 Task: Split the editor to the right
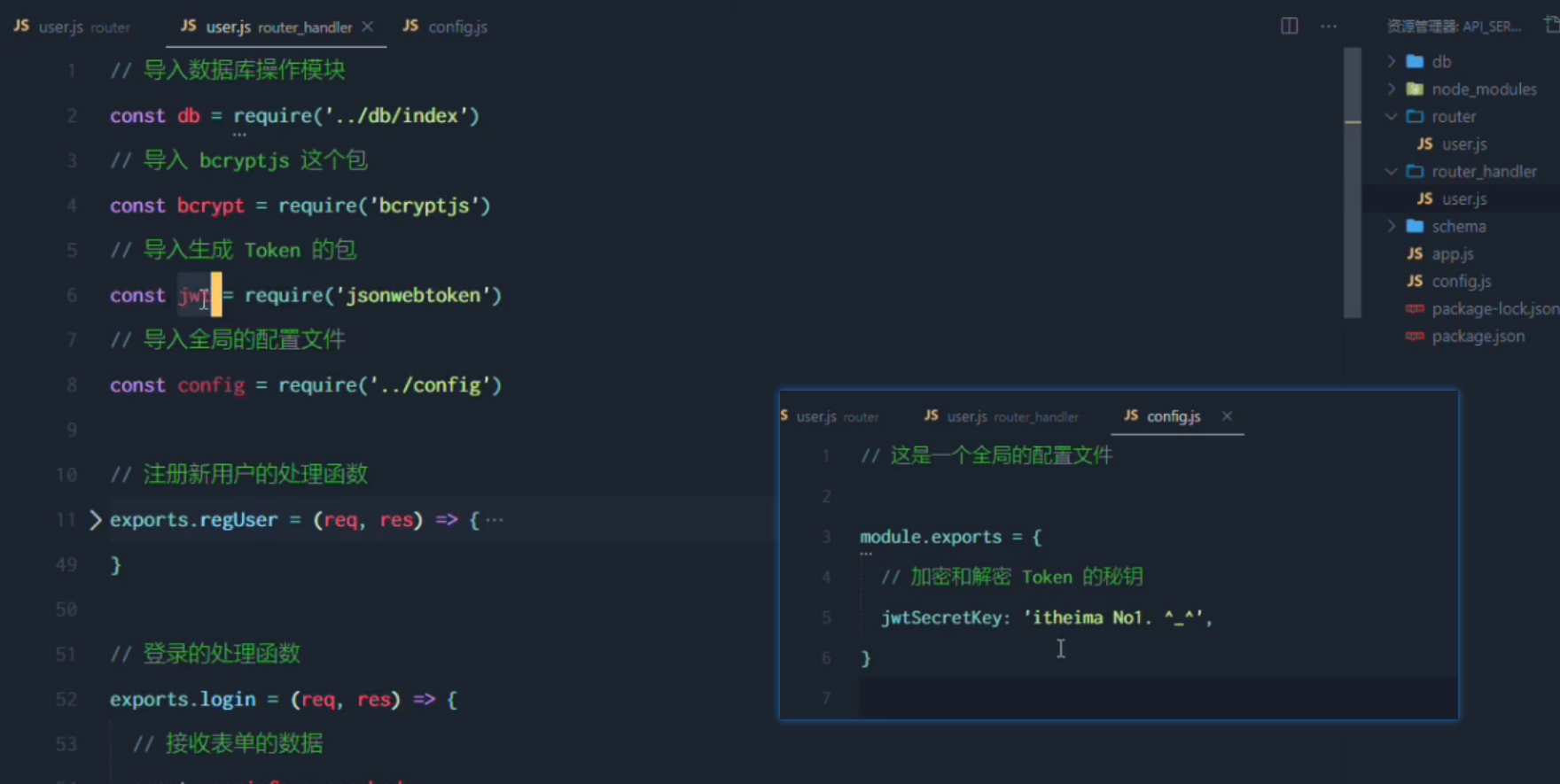pyautogui.click(x=1290, y=26)
